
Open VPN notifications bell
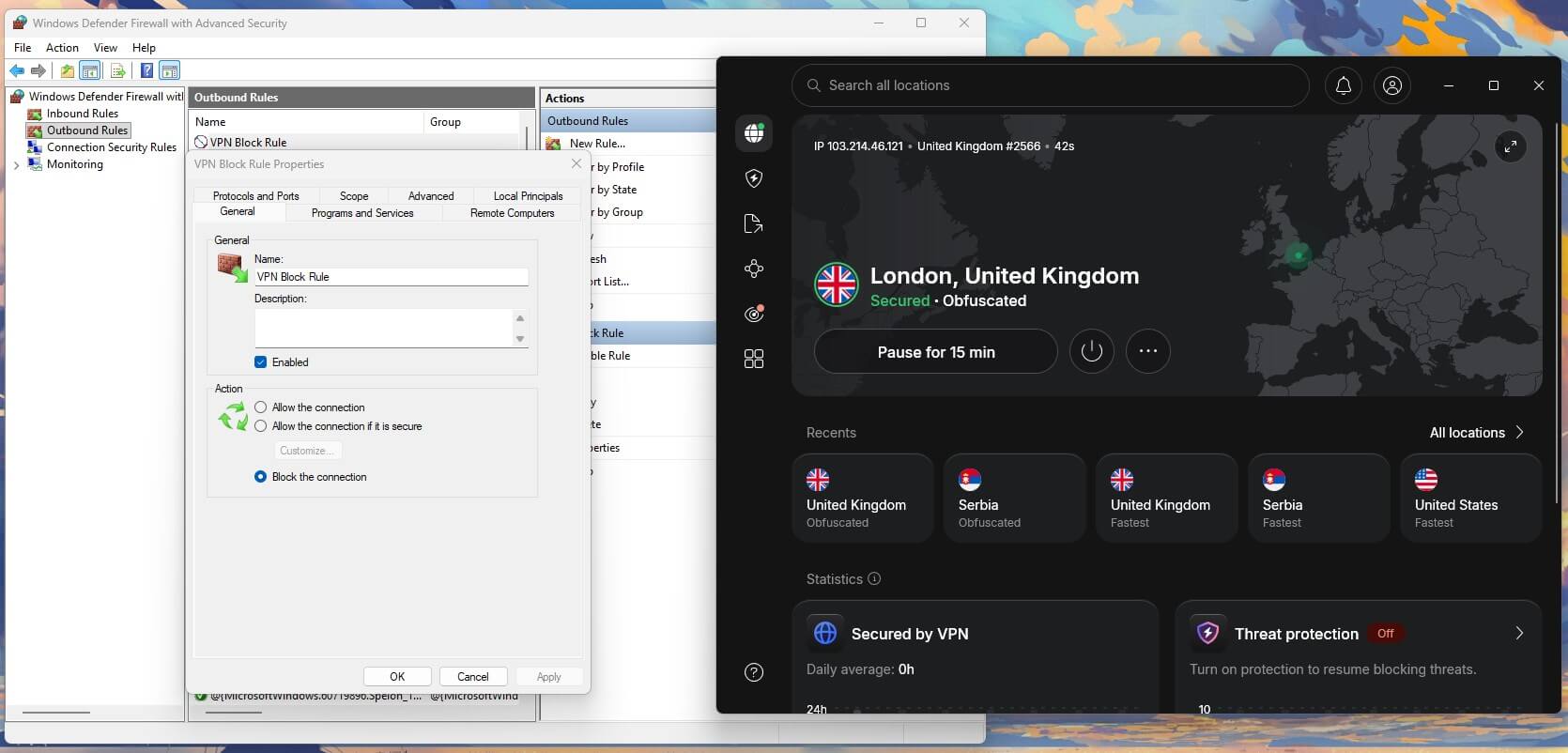(1344, 85)
